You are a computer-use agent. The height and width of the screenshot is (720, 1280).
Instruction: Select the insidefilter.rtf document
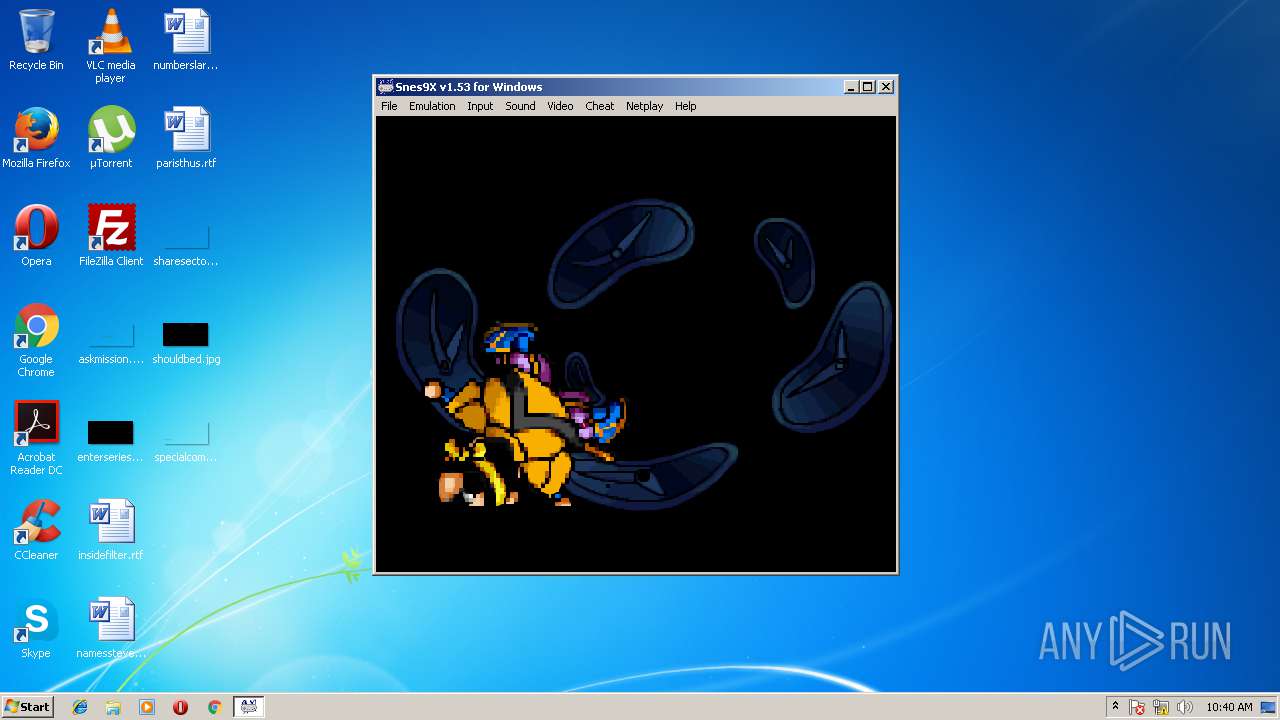[110, 530]
